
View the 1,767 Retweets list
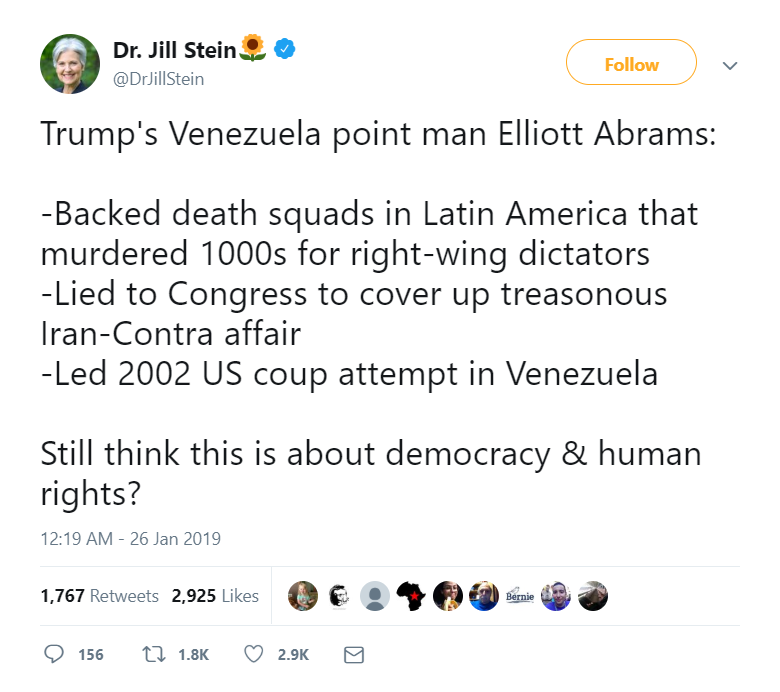point(100,596)
